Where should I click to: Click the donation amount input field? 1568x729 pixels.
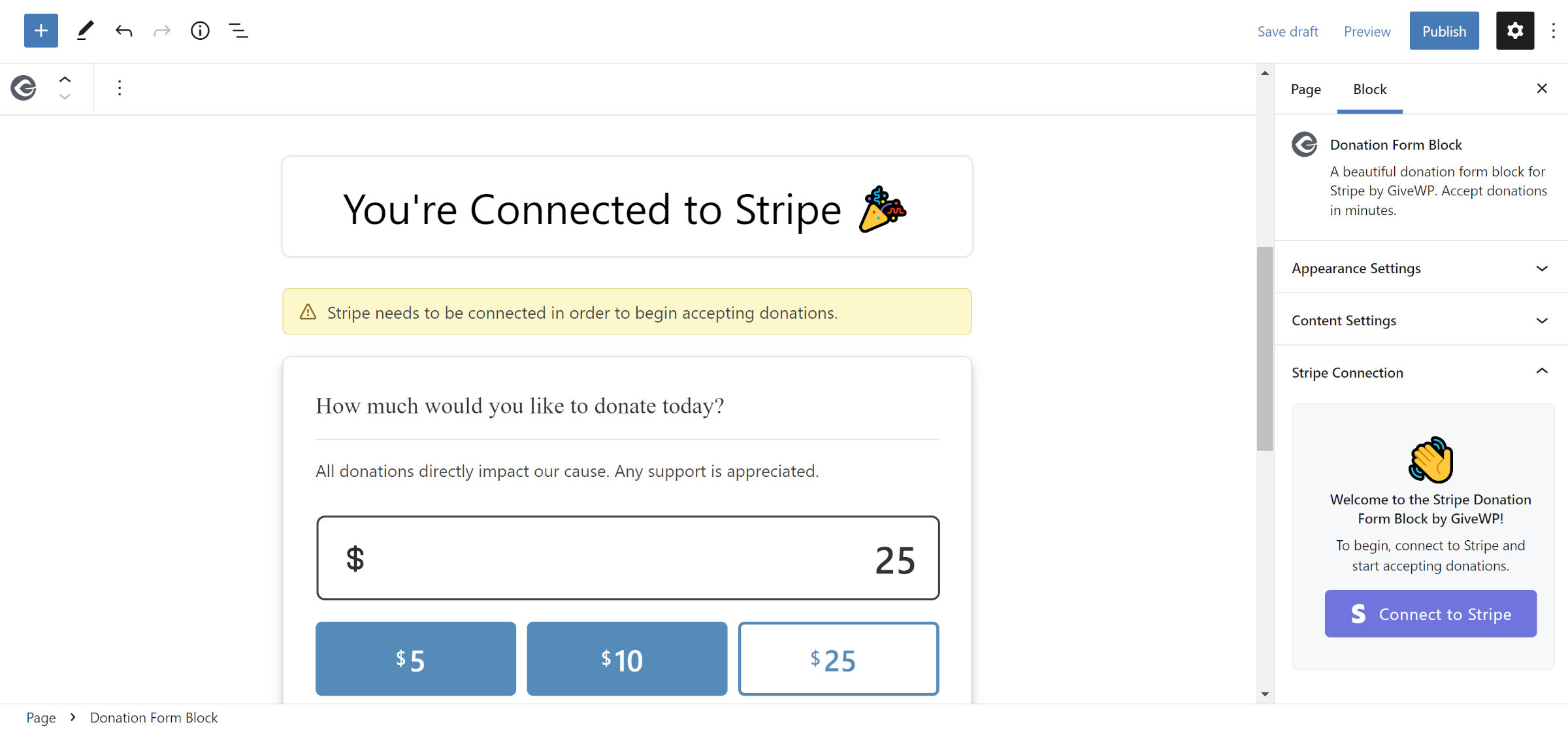point(627,558)
